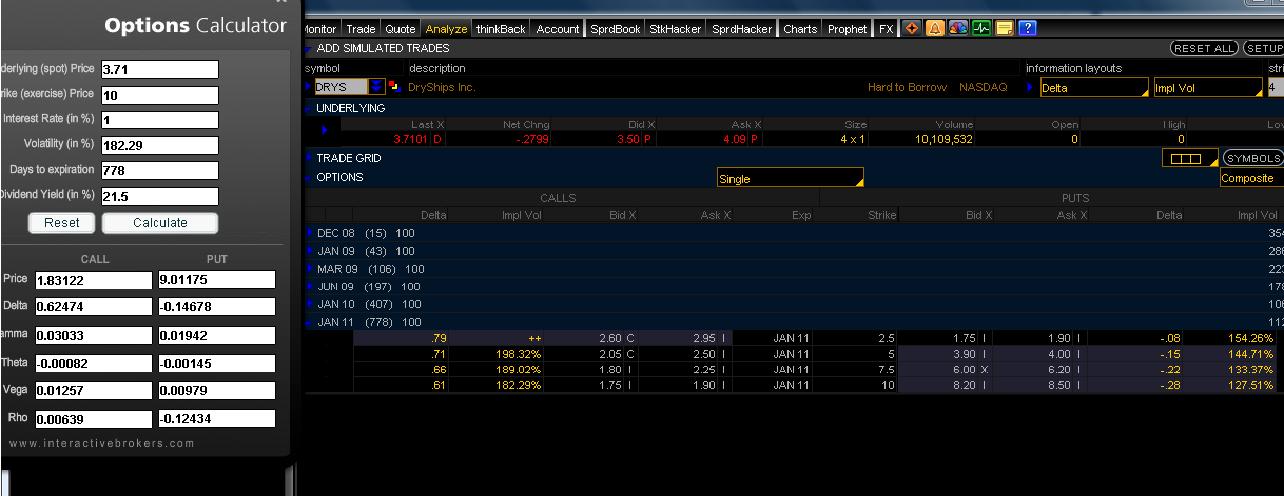Click the put Price result 9.01175

coord(216,280)
